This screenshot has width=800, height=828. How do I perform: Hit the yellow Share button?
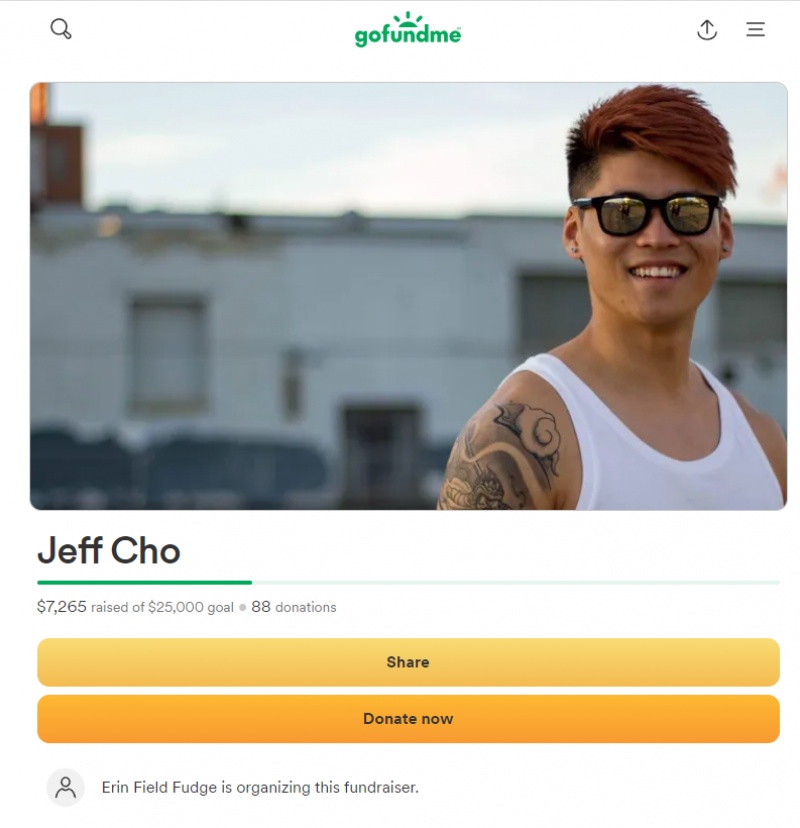tap(408, 662)
